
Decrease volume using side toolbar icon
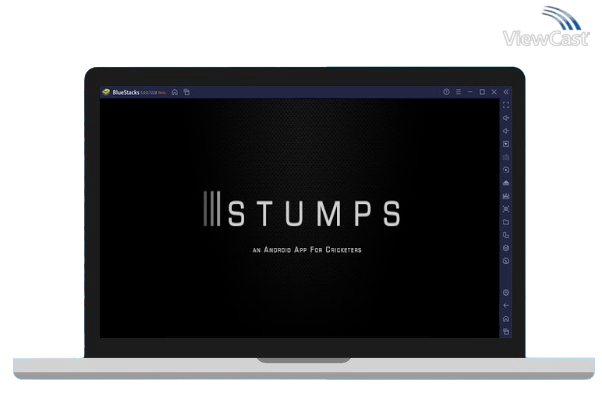pos(506,131)
